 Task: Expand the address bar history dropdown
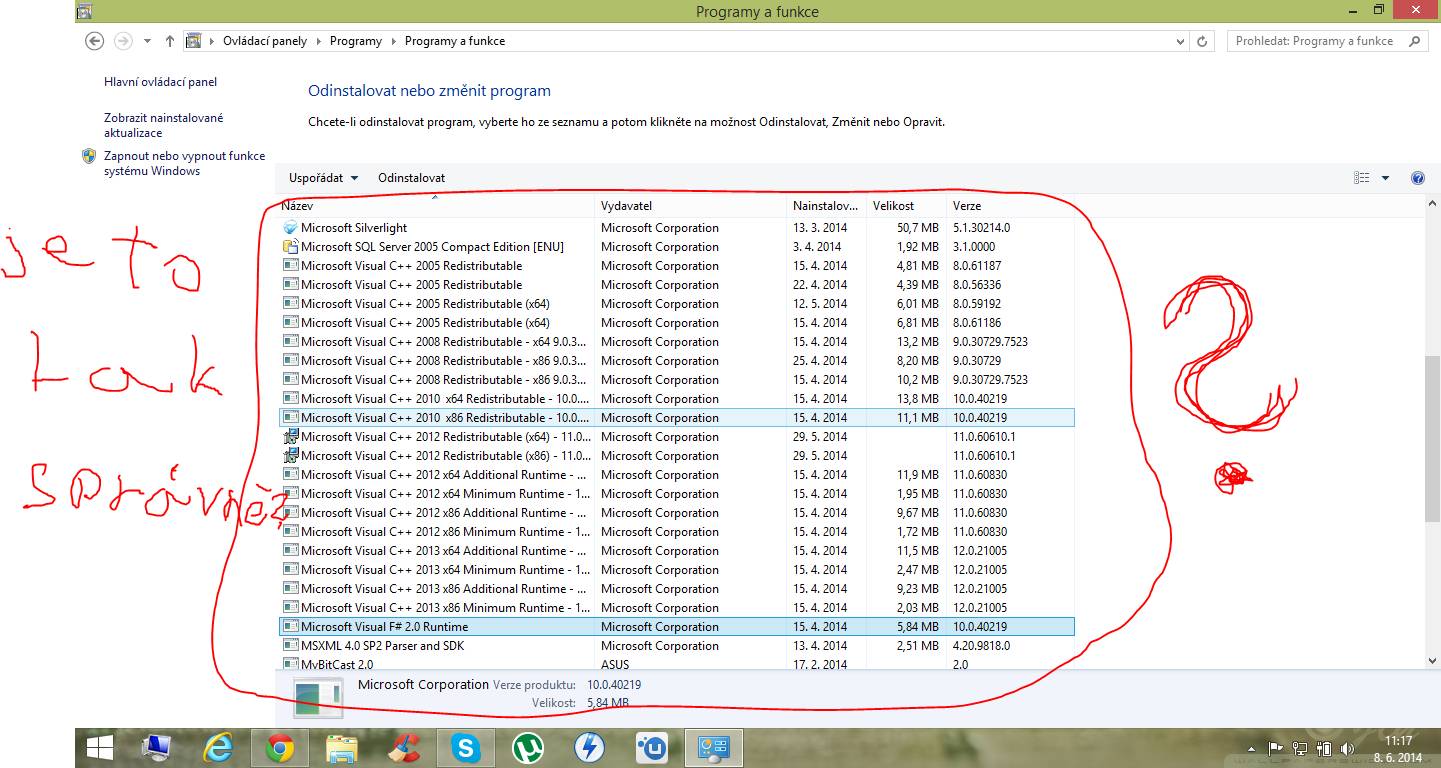point(1181,41)
